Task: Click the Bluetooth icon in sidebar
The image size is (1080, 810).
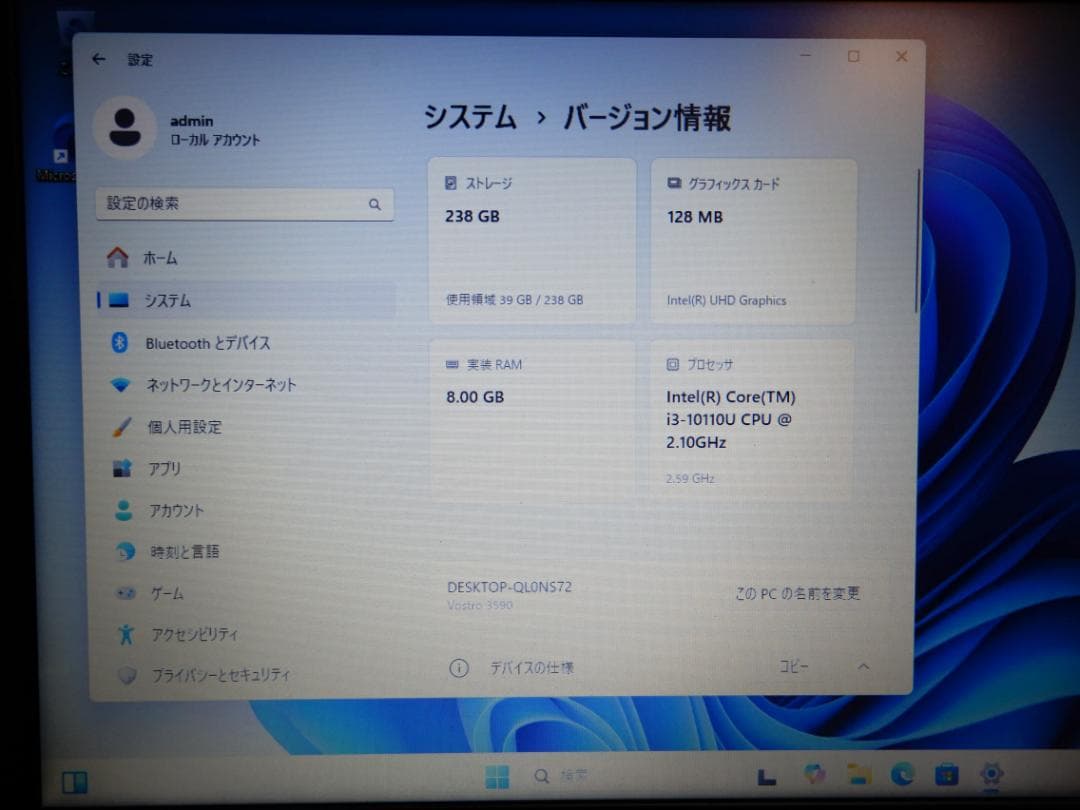Action: tap(120, 342)
